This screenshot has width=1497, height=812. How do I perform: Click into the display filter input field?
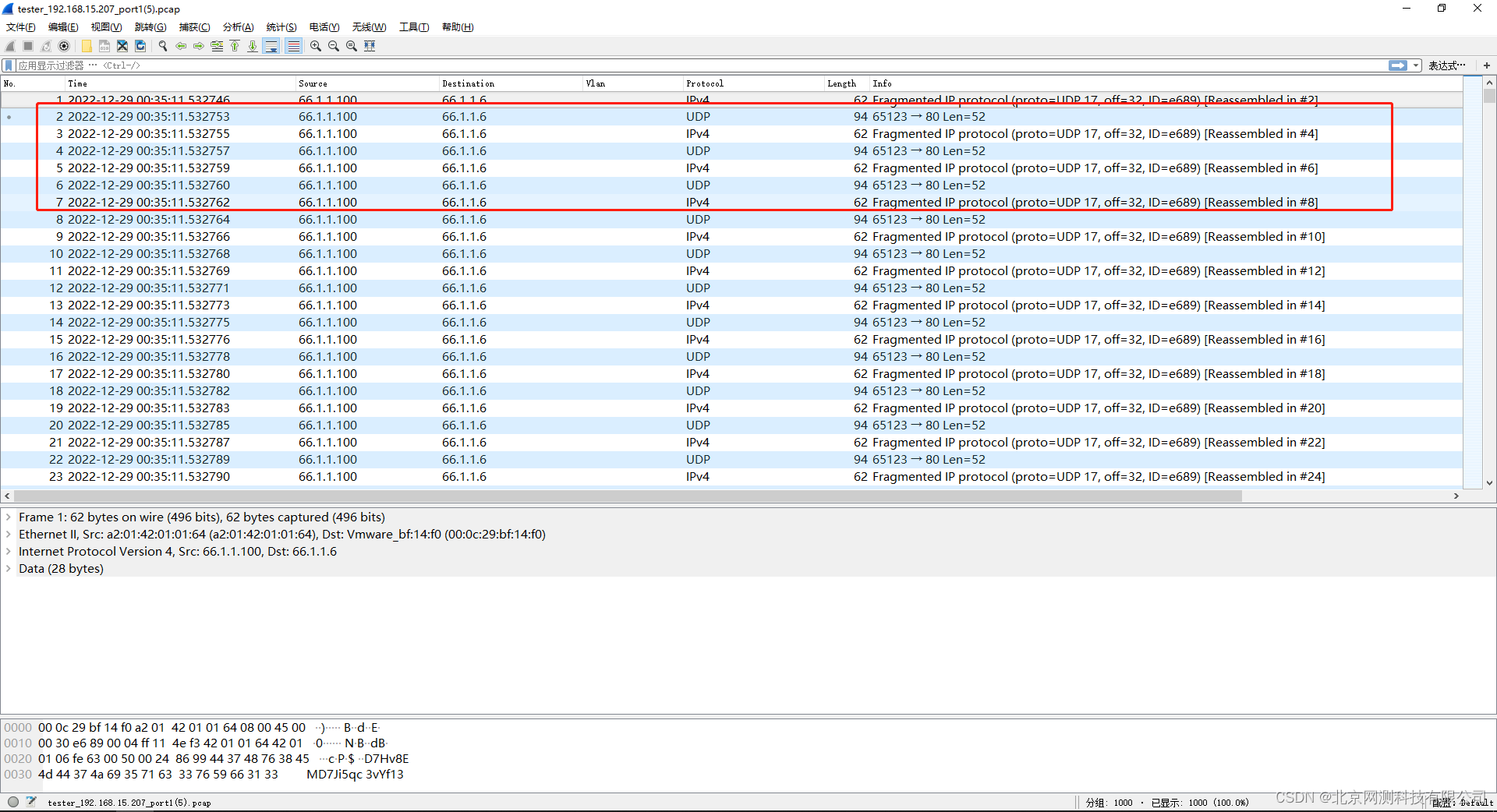coord(702,65)
